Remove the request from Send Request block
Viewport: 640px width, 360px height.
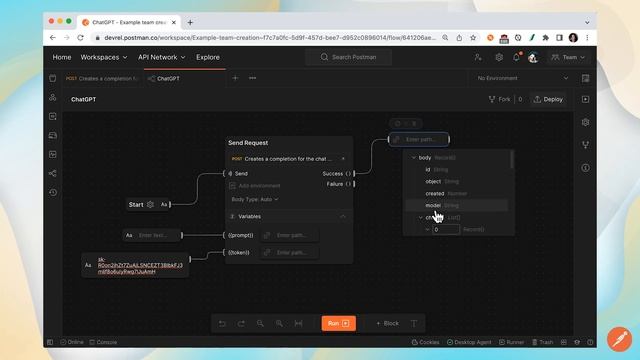click(x=343, y=159)
